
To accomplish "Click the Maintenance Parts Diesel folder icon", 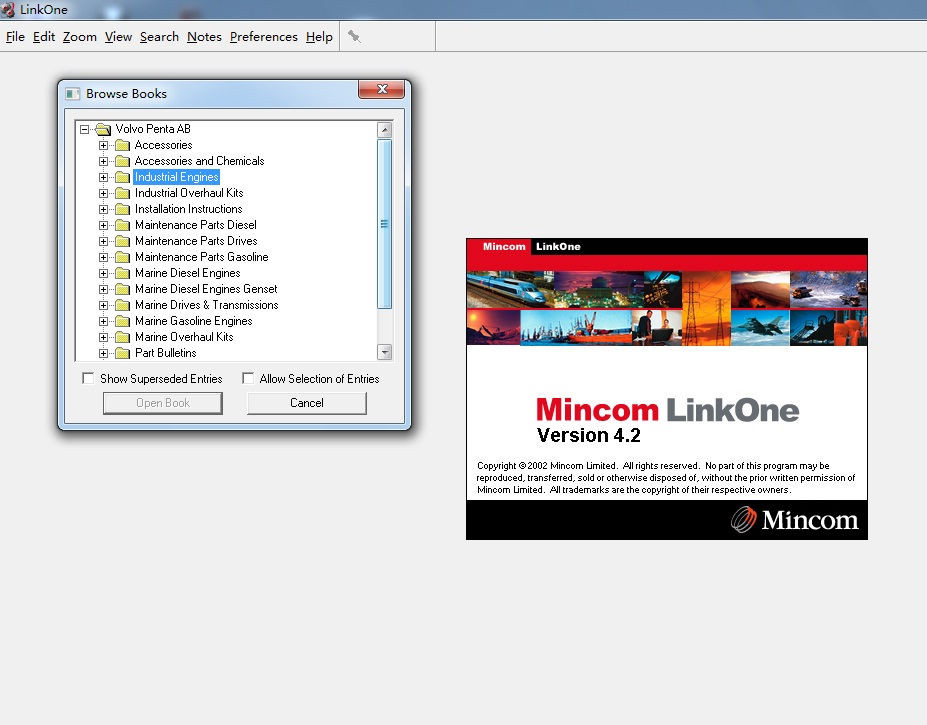I will click(122, 225).
